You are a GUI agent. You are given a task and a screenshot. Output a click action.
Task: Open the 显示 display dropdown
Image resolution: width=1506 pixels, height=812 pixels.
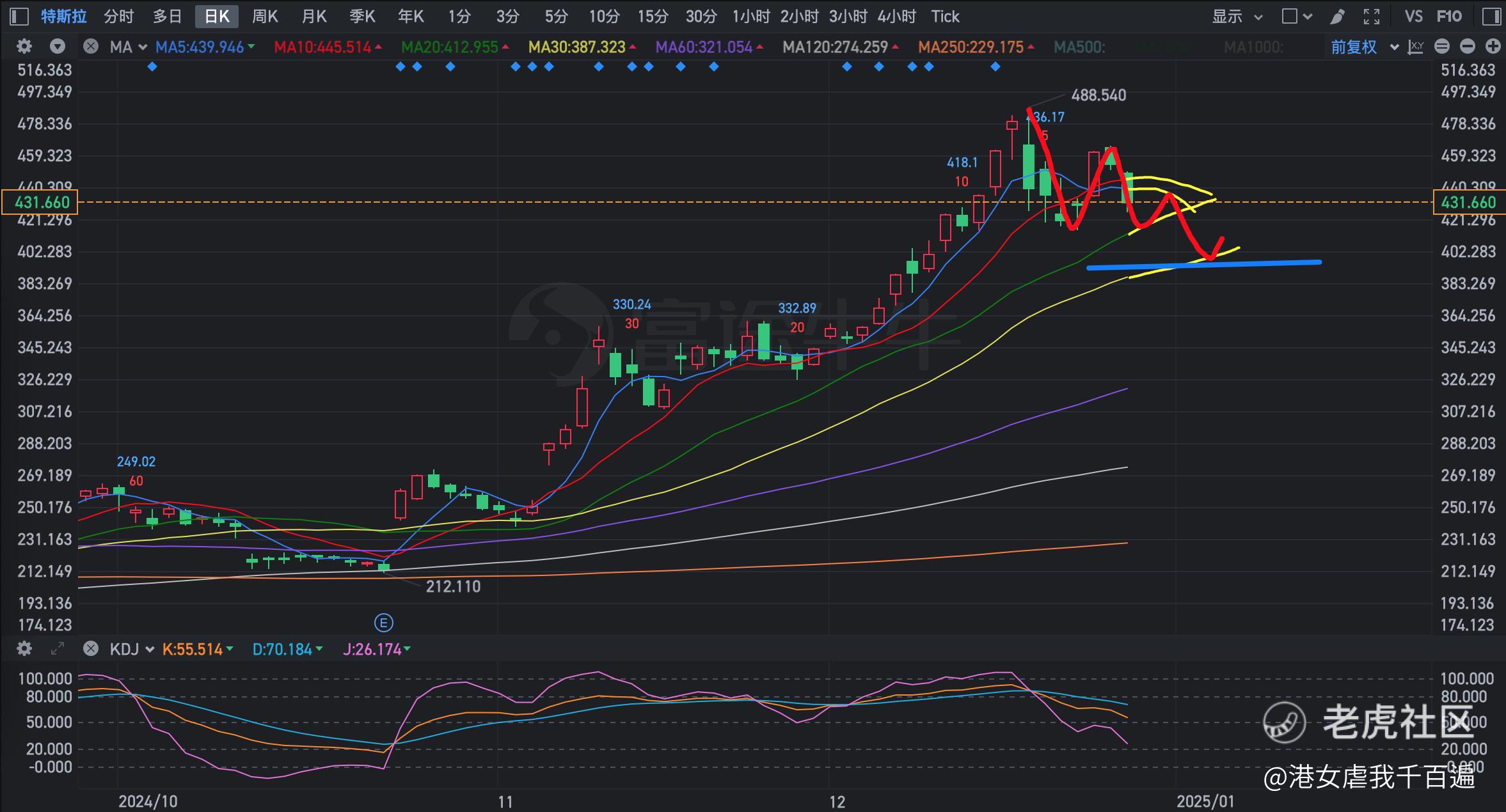tap(1237, 17)
